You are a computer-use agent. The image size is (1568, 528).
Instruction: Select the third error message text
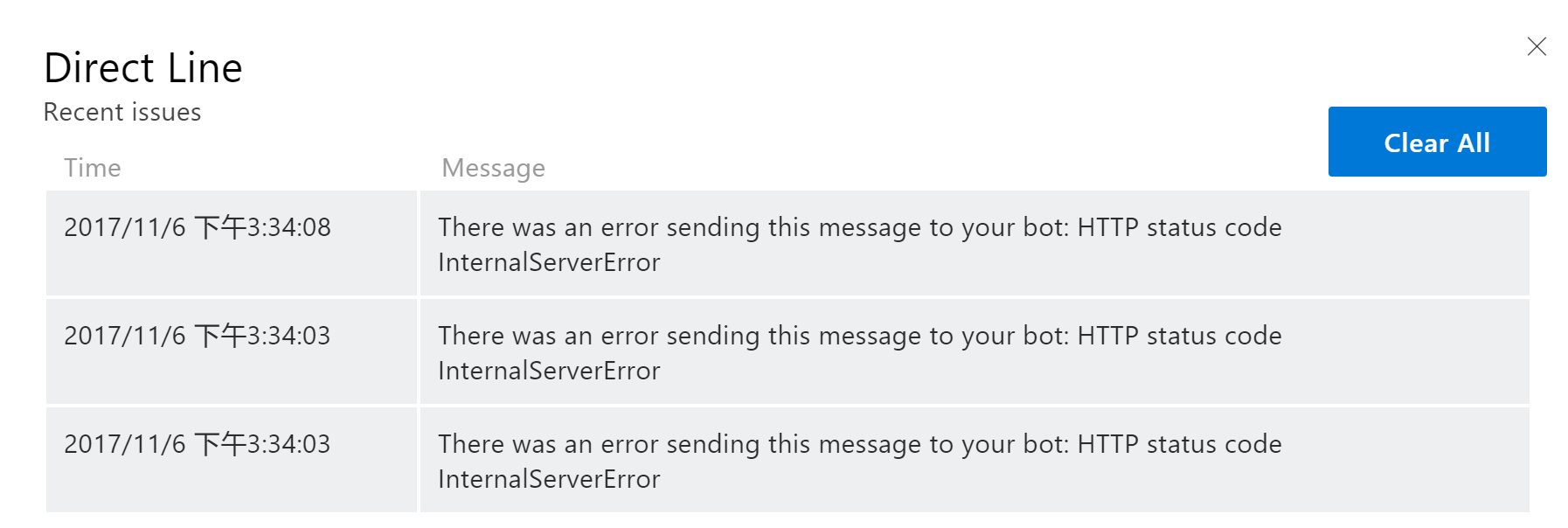pos(859,461)
